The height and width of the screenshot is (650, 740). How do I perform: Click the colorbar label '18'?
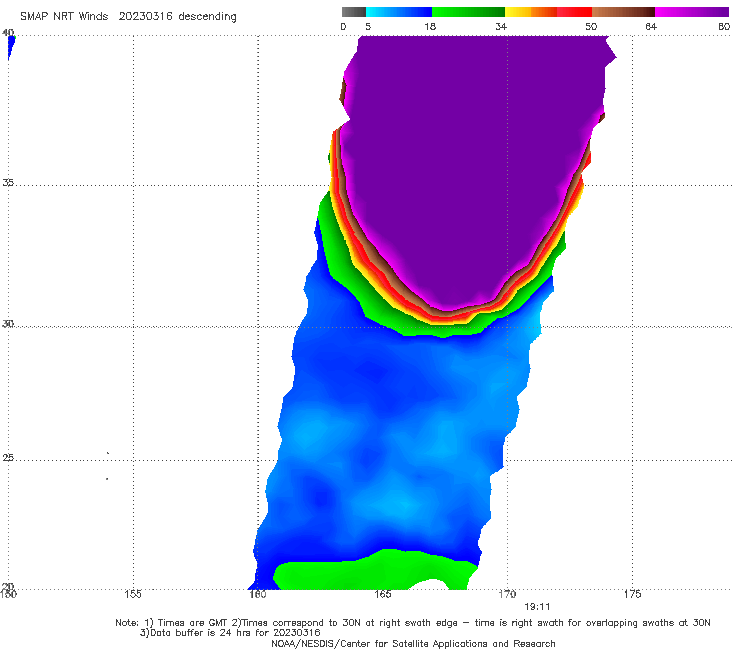tap(430, 26)
